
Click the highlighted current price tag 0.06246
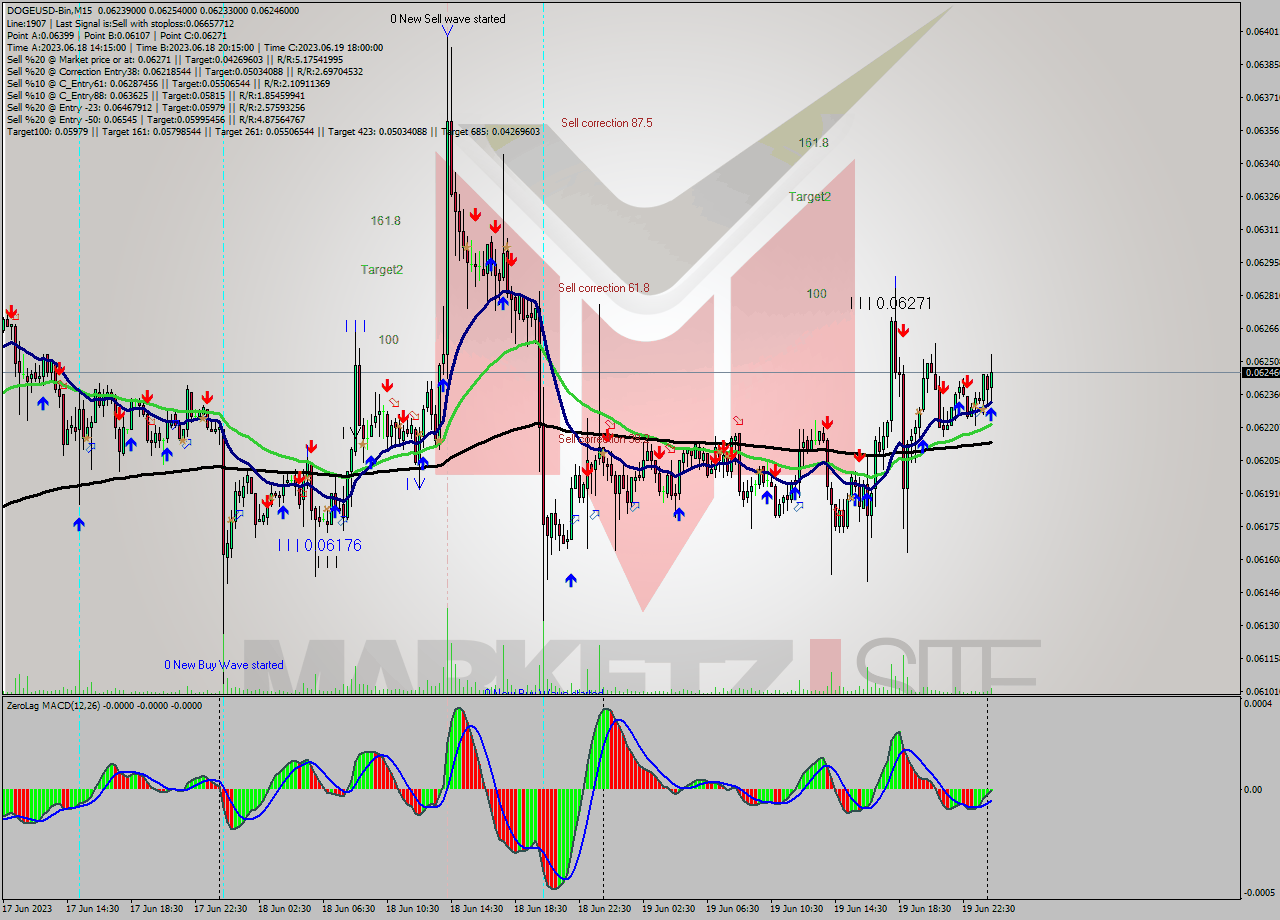1260,372
